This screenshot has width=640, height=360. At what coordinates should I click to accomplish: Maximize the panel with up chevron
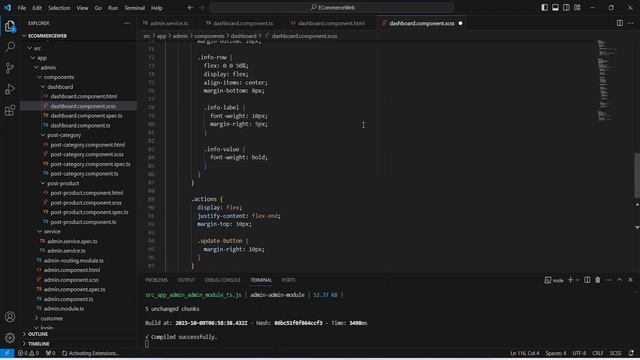click(620, 280)
